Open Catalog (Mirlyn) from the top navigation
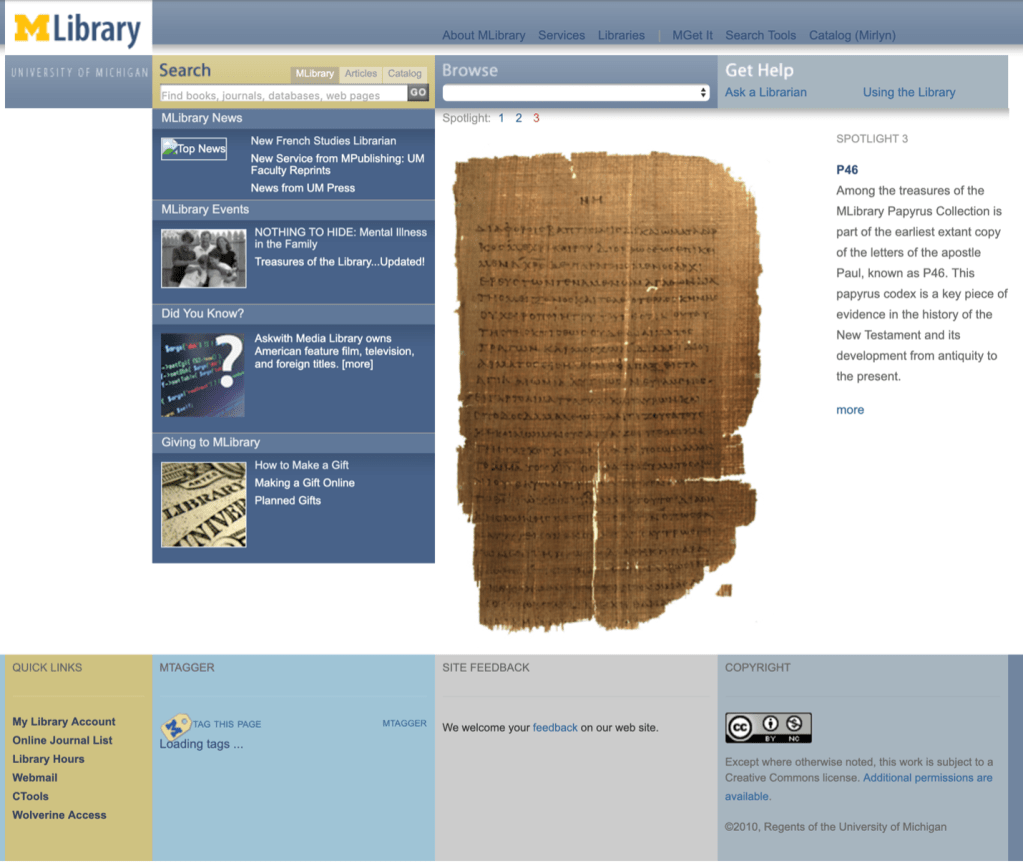 (851, 35)
